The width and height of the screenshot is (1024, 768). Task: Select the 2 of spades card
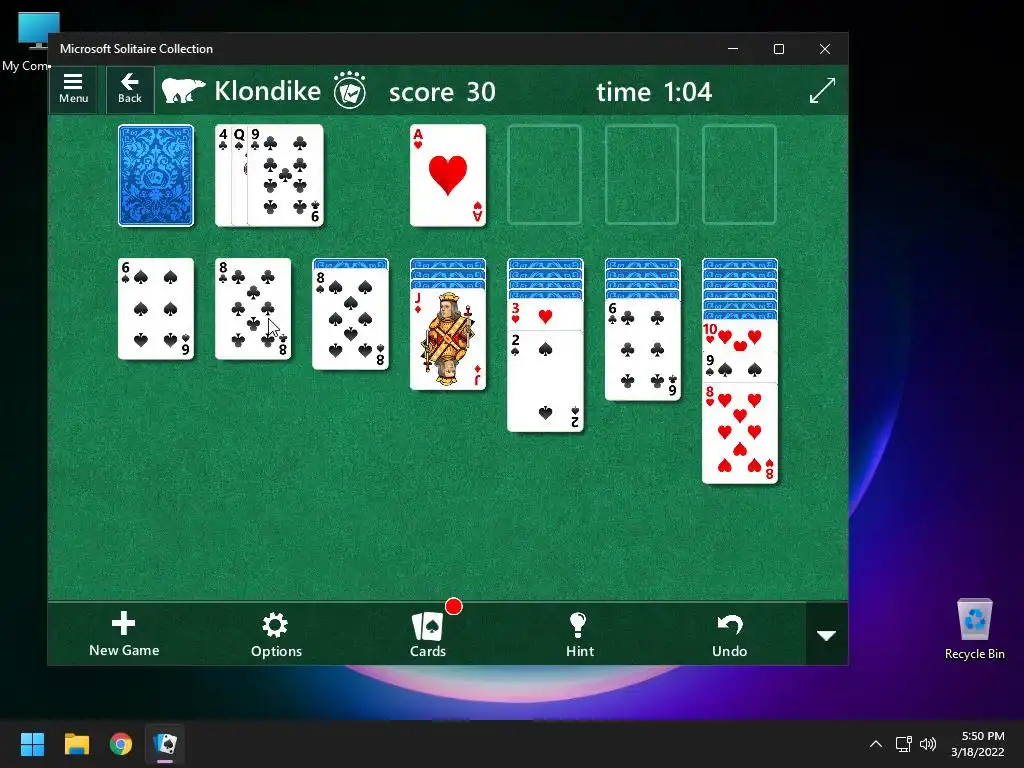pyautogui.click(x=545, y=381)
